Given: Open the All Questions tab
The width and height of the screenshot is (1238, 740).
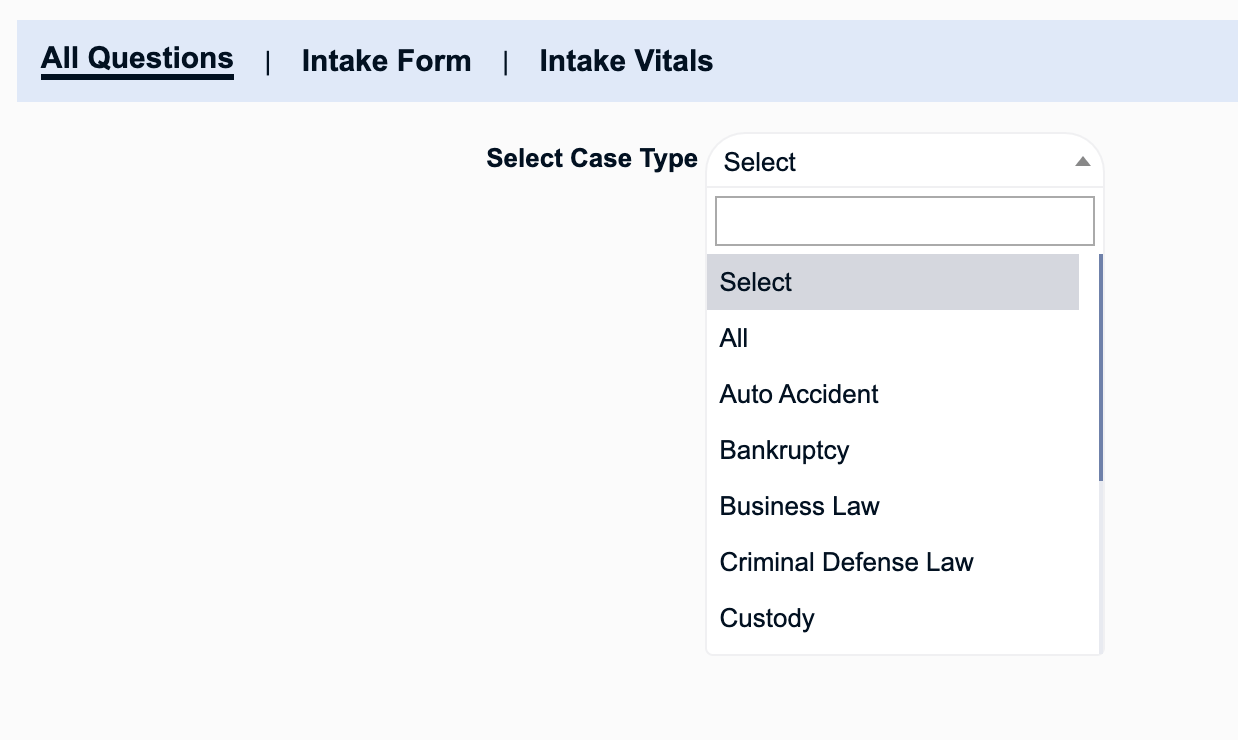Looking at the screenshot, I should (136, 58).
